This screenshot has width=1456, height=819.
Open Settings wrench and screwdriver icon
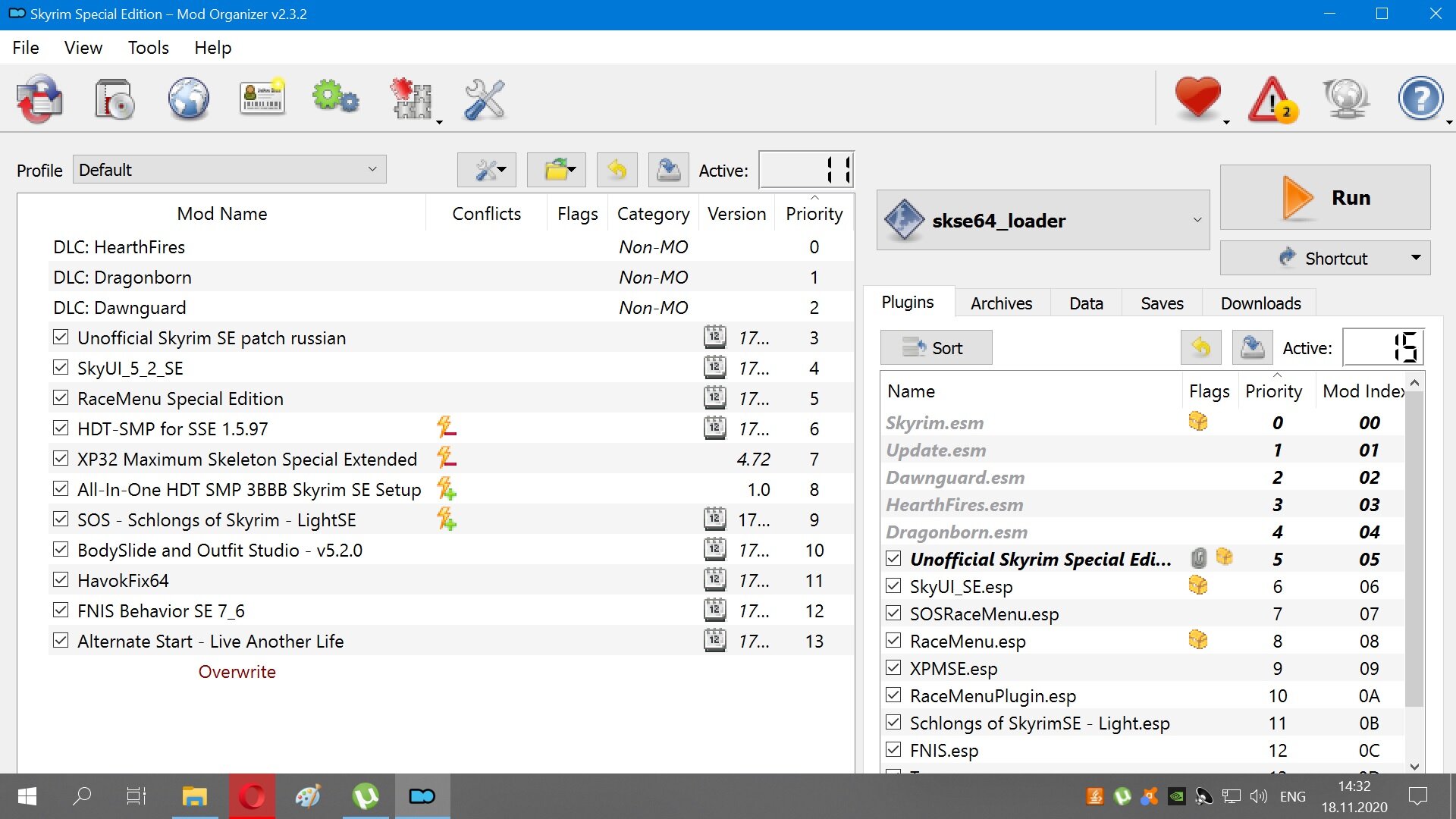[484, 99]
